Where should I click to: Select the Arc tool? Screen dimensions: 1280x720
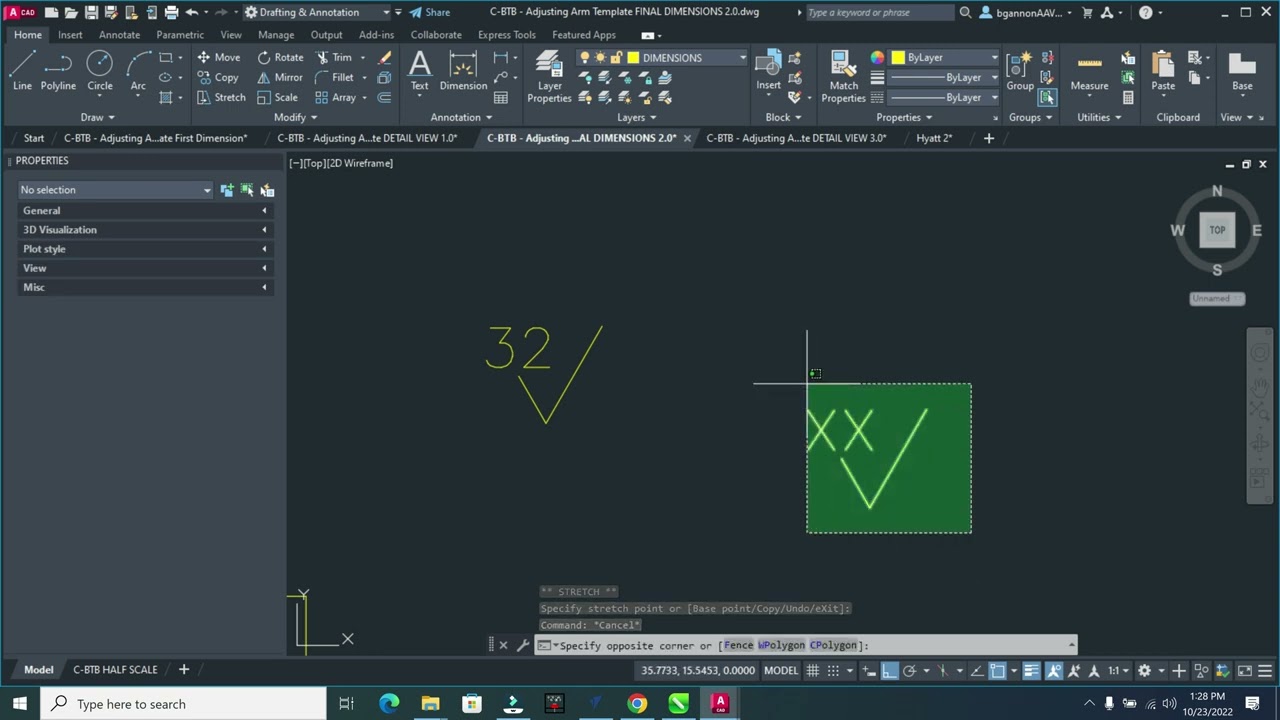coord(138,72)
